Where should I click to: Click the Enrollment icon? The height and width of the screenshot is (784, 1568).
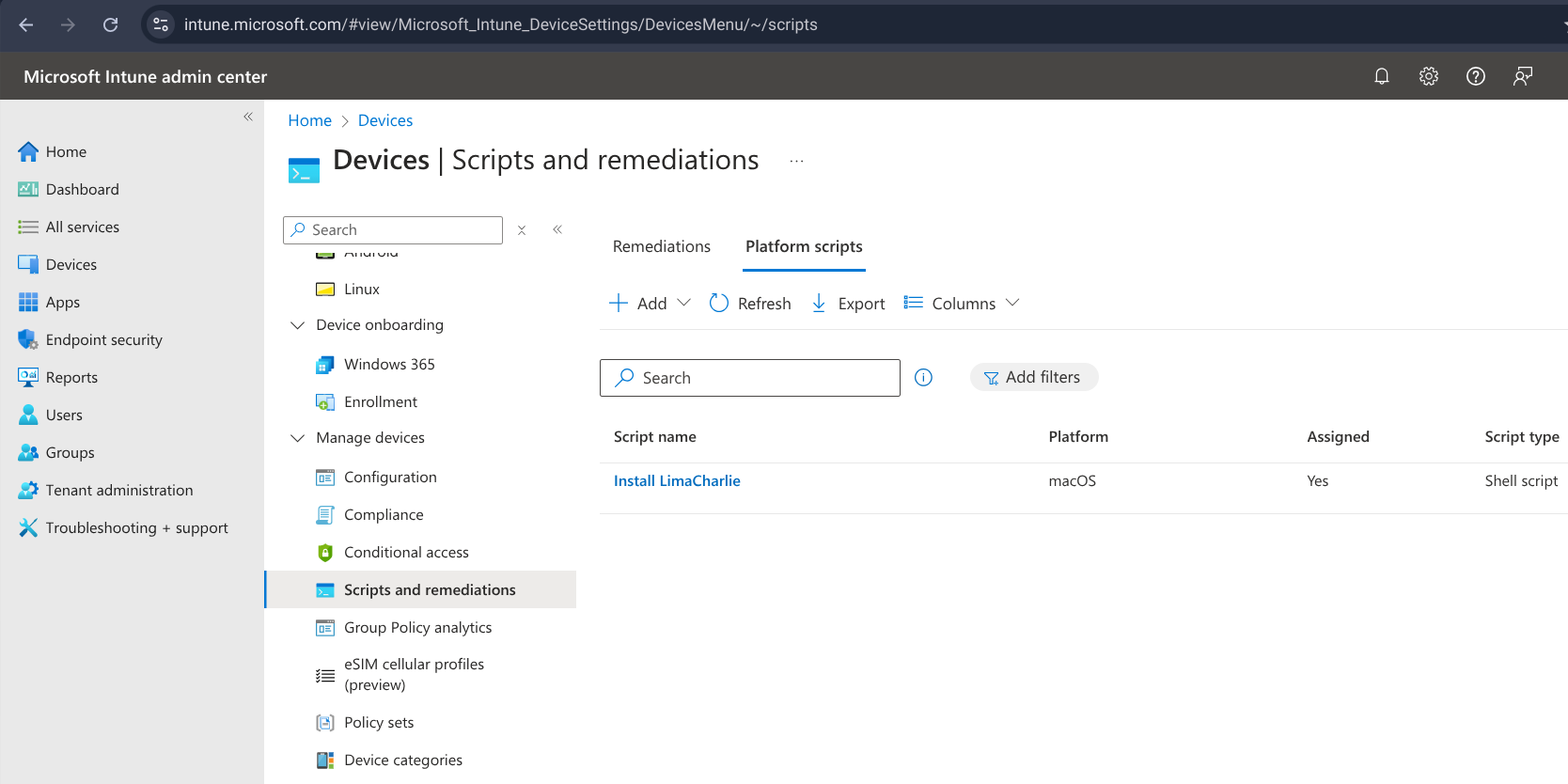(325, 402)
